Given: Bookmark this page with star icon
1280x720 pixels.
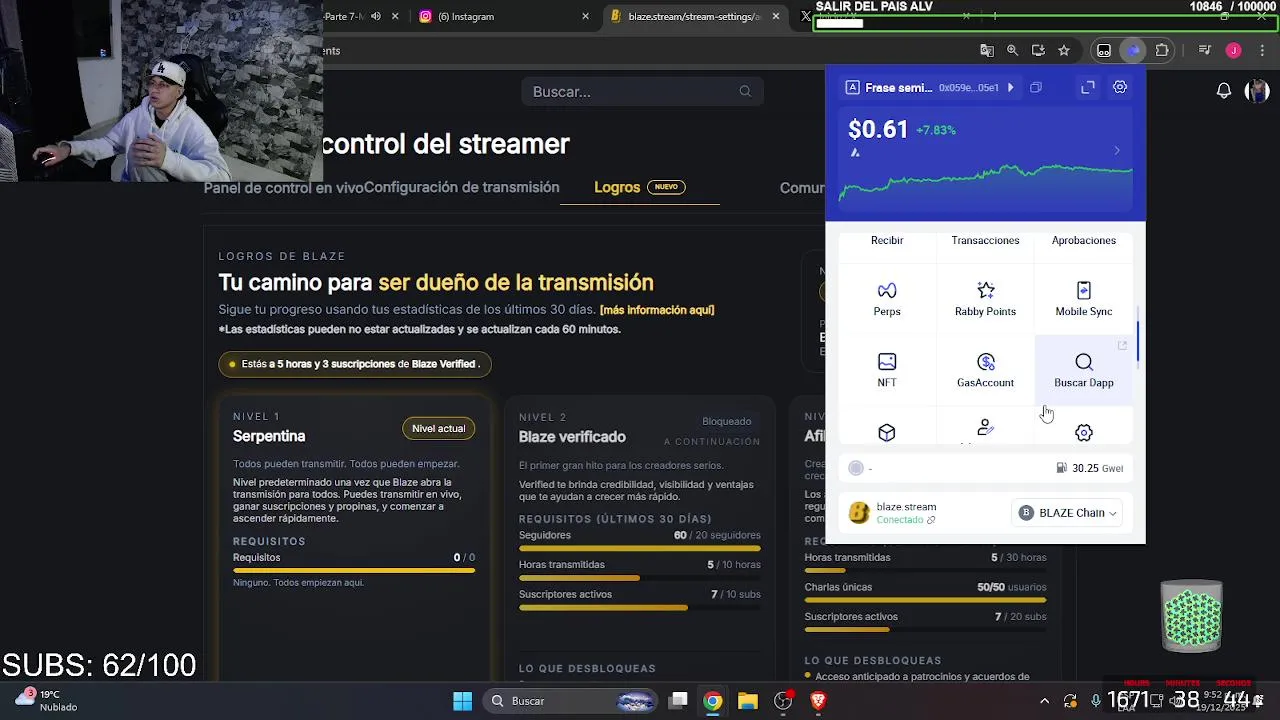Looking at the screenshot, I should click(1064, 50).
